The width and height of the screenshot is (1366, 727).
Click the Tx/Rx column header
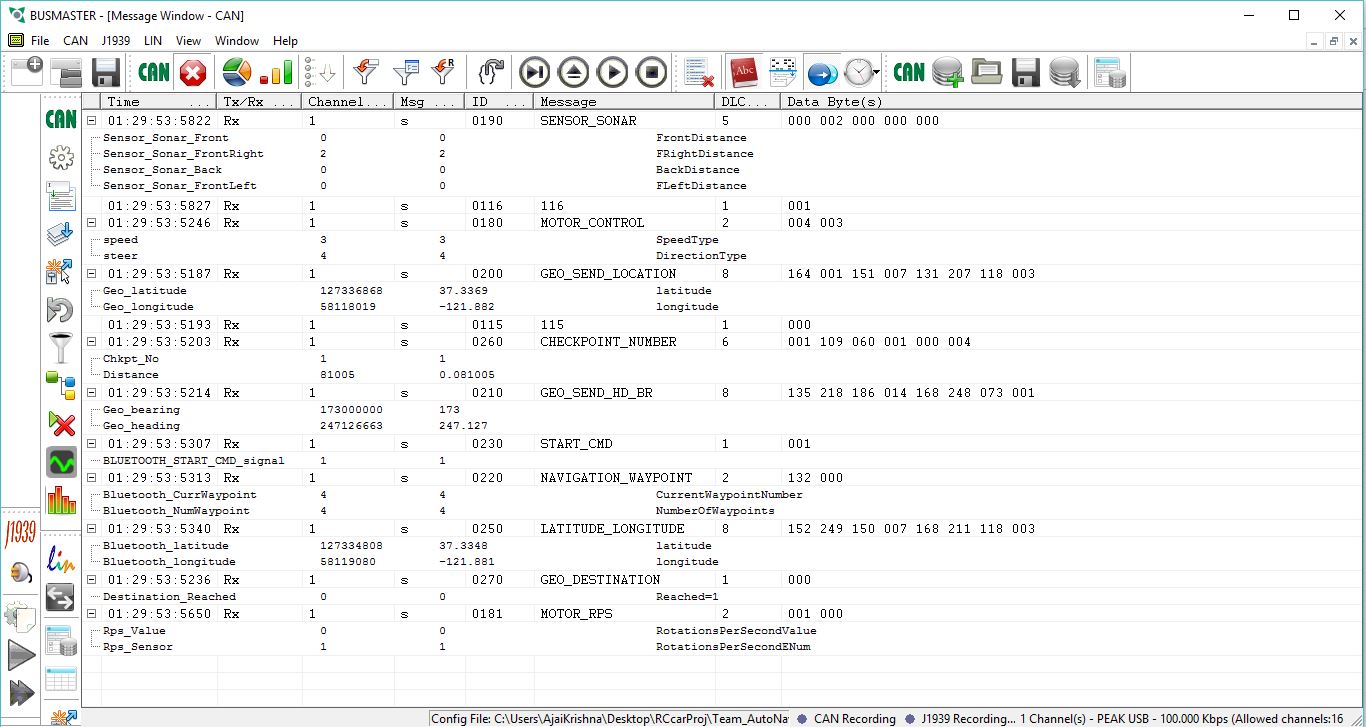point(259,101)
